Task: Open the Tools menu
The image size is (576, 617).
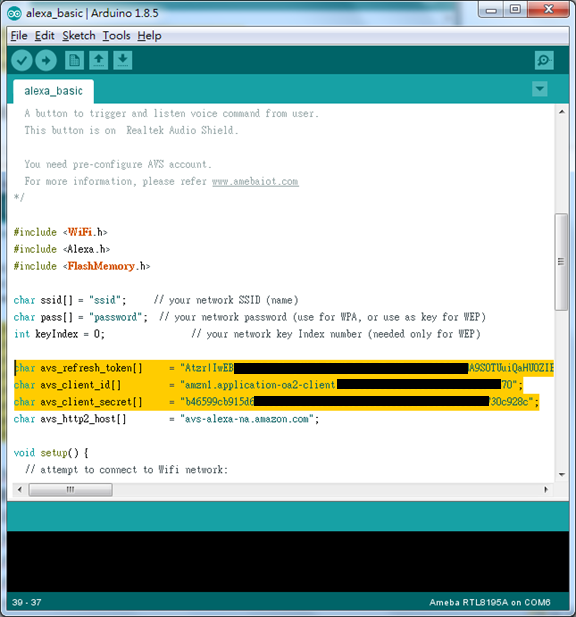Action: pos(116,36)
